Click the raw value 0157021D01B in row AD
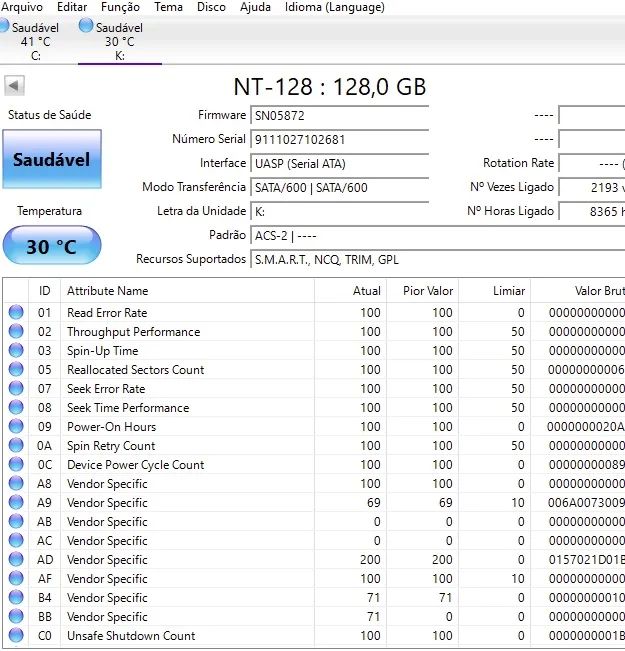Screen dimensions: 625x651 click(x=586, y=560)
